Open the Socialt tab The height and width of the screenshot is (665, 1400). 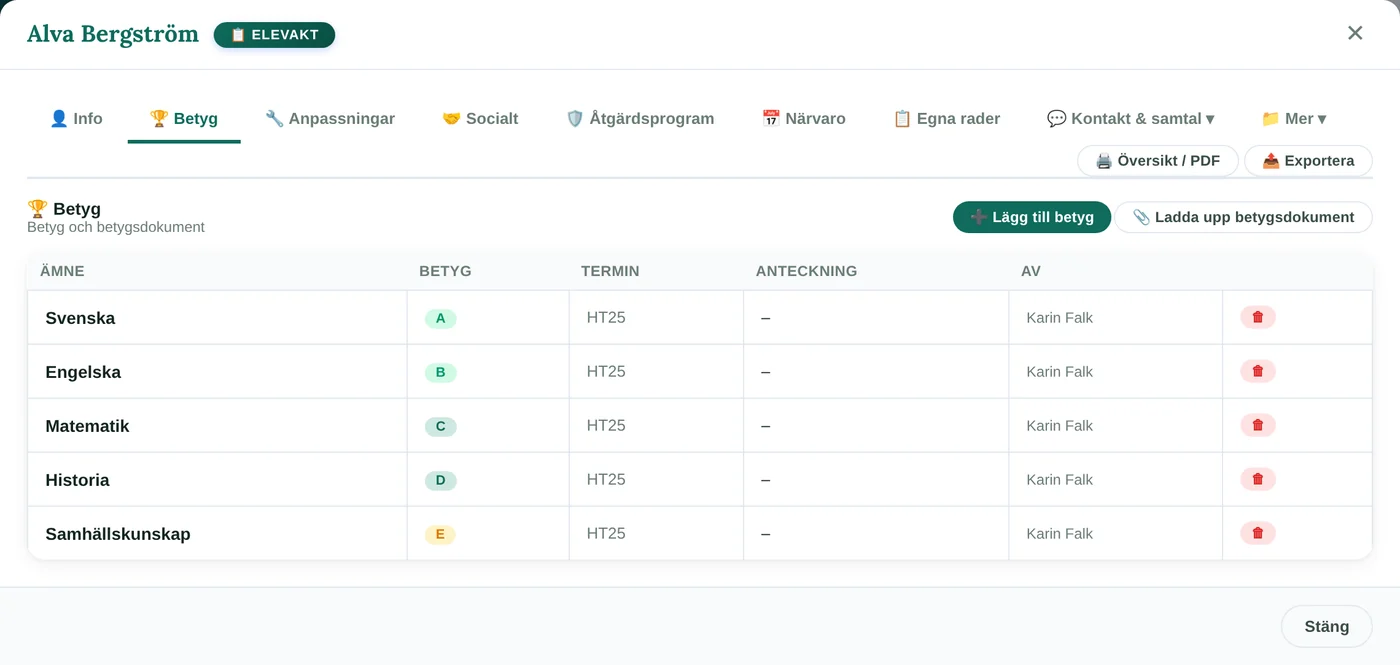[x=480, y=118]
